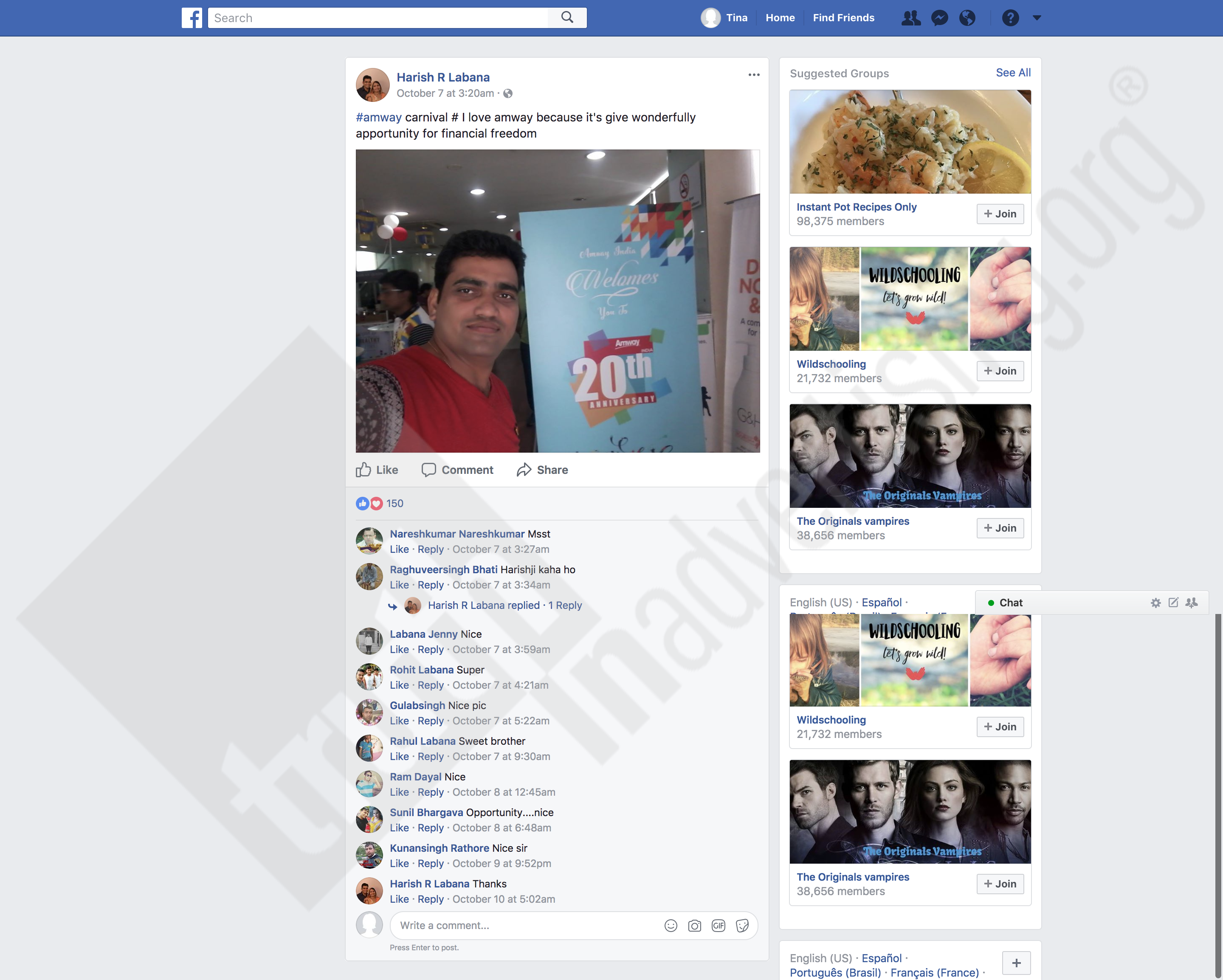1223x980 pixels.
Task: Go to Home in top navigation
Action: point(780,17)
